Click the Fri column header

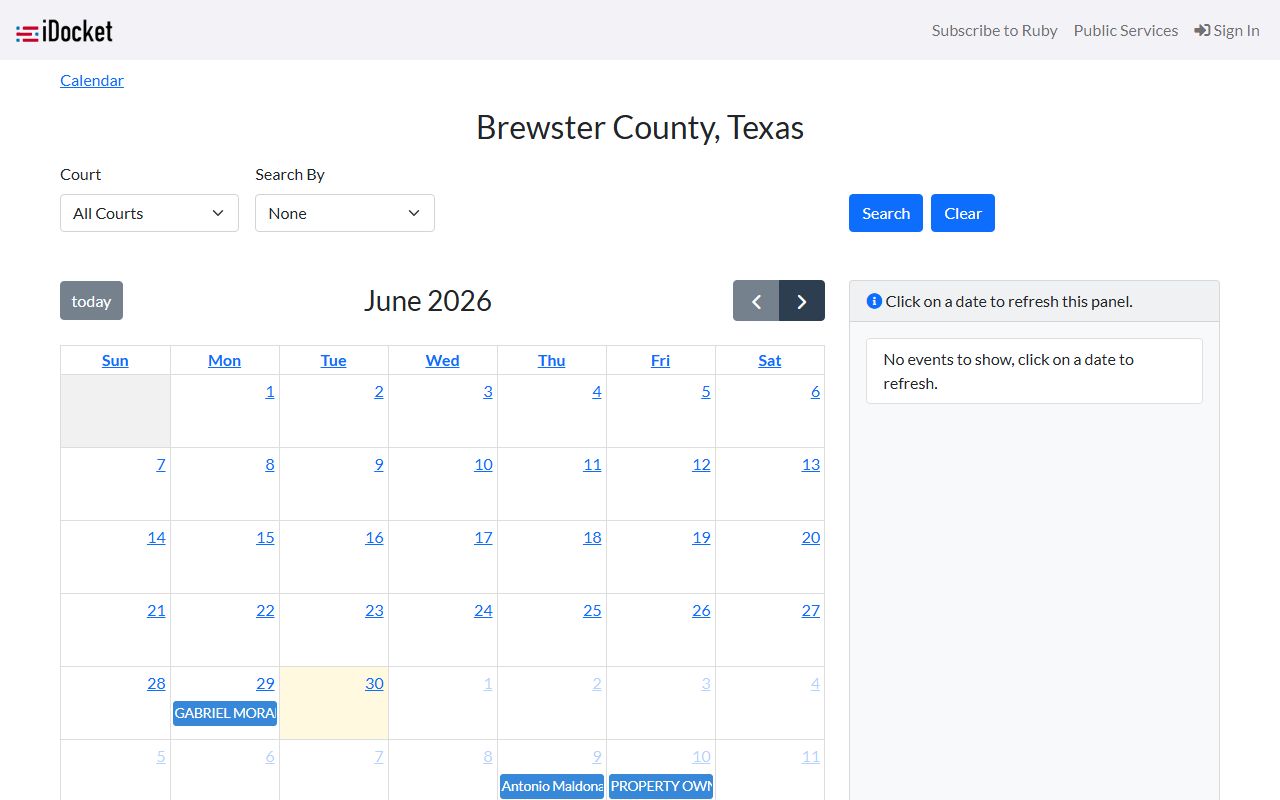point(660,360)
